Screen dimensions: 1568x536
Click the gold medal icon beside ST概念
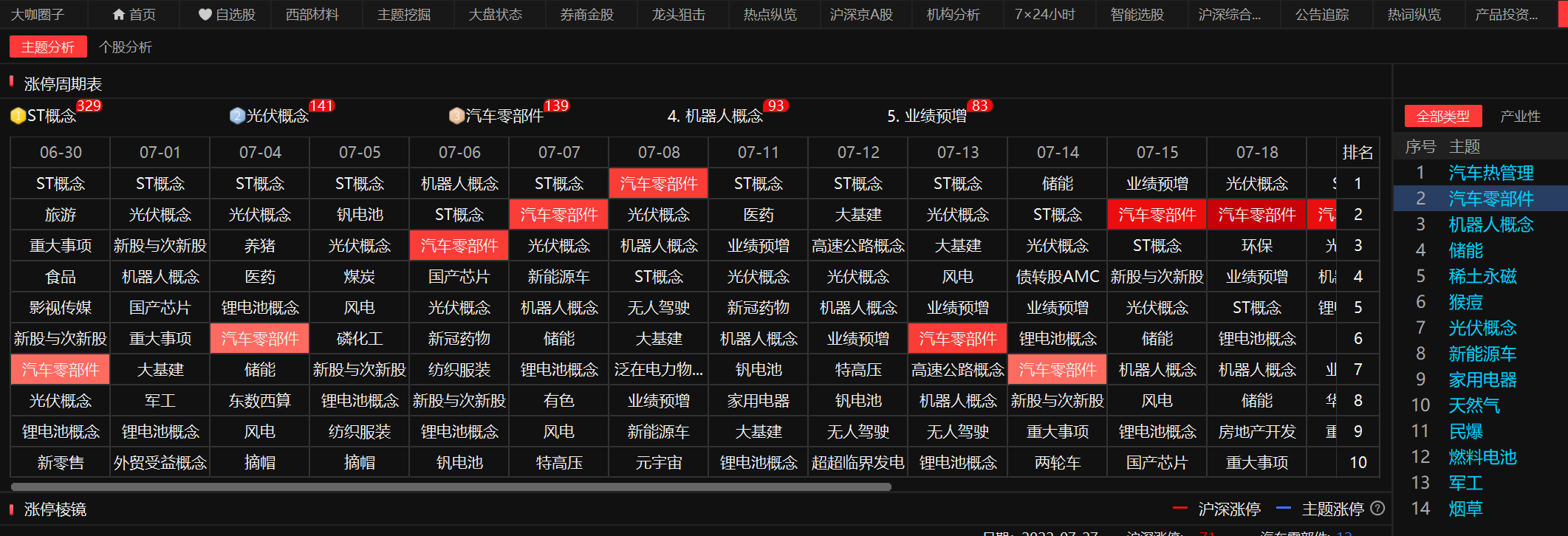click(x=18, y=116)
